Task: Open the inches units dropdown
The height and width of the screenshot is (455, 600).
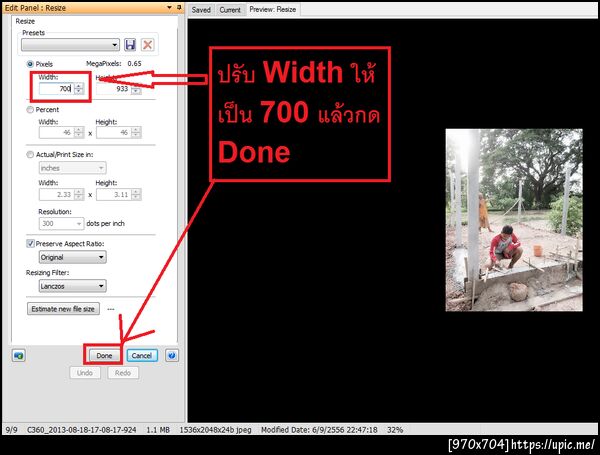Action: [x=73, y=168]
